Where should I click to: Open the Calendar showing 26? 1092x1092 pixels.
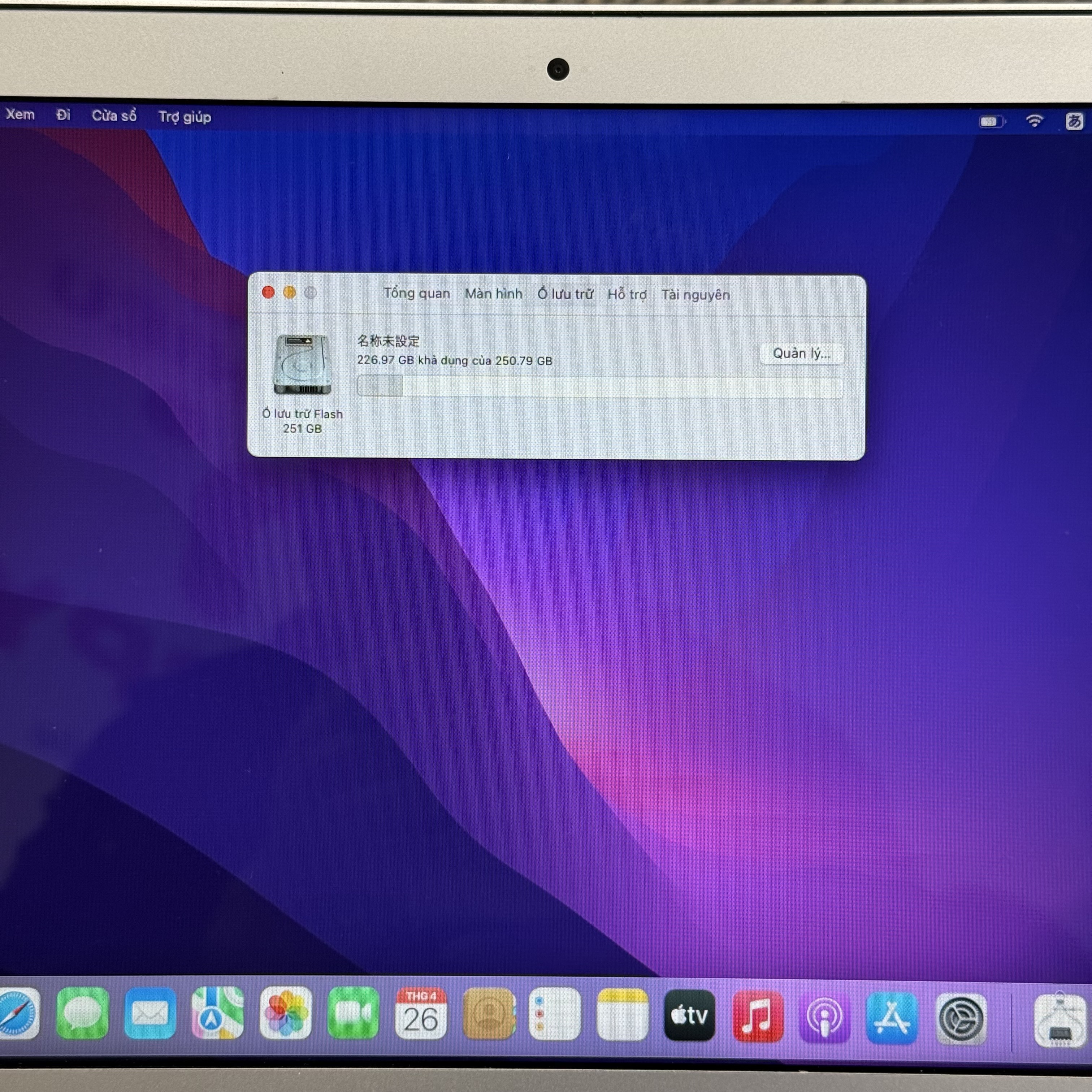[421, 1015]
